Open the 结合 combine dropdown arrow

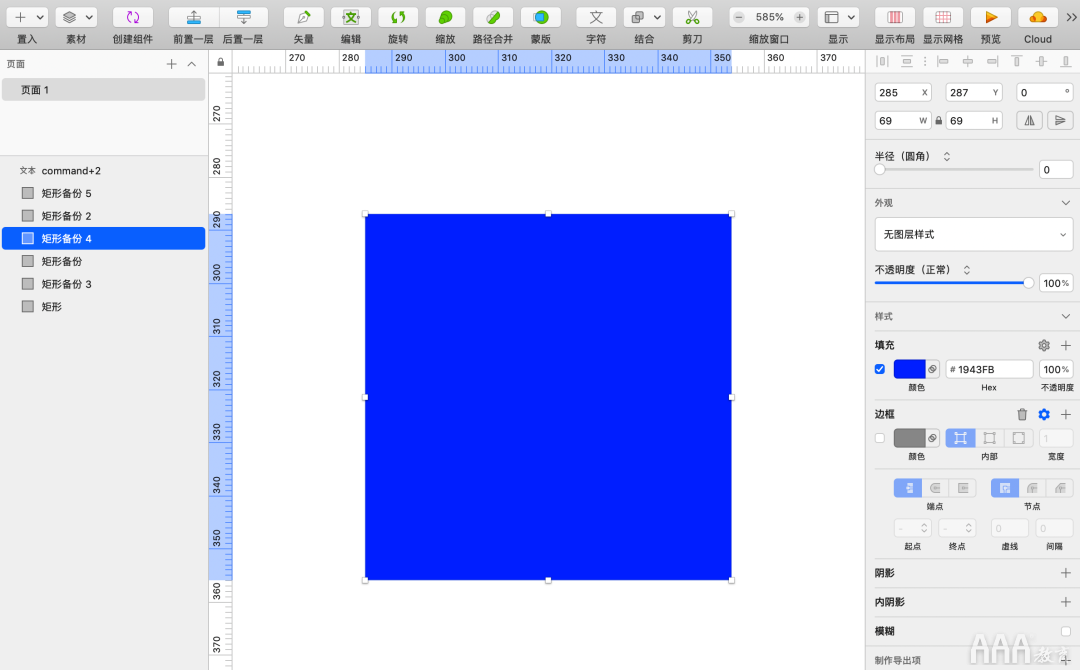[658, 17]
